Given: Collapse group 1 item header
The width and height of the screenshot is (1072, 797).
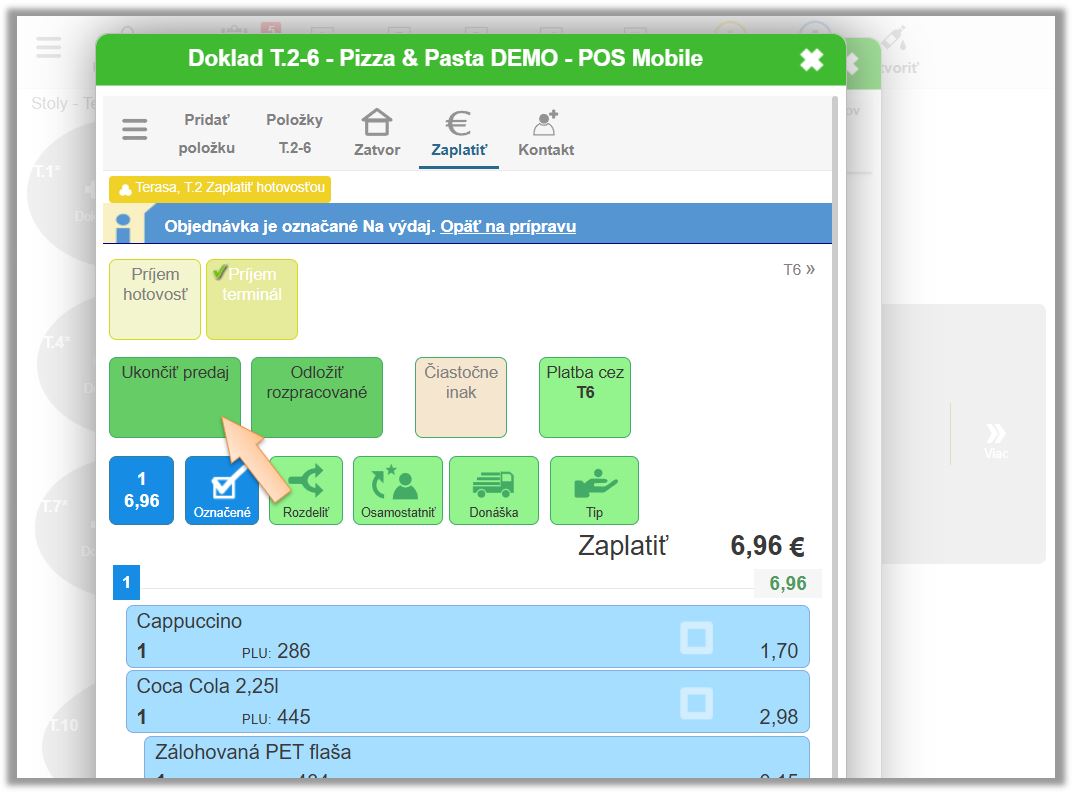Looking at the screenshot, I should click(x=126, y=583).
